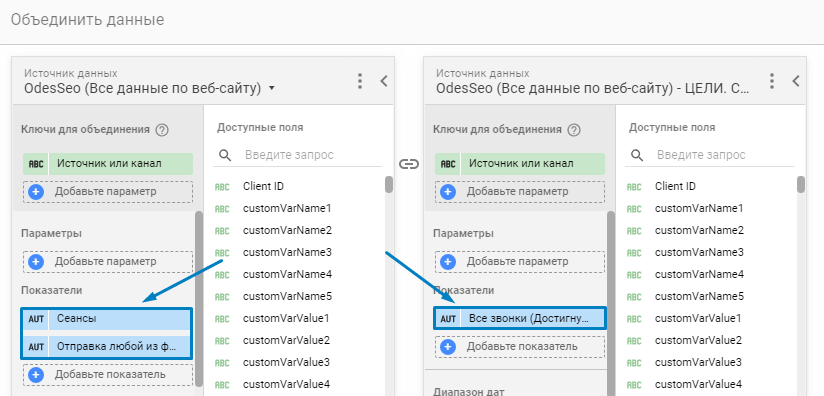824x396 pixels.
Task: Add a join key parameter in right source
Action: click(x=520, y=192)
